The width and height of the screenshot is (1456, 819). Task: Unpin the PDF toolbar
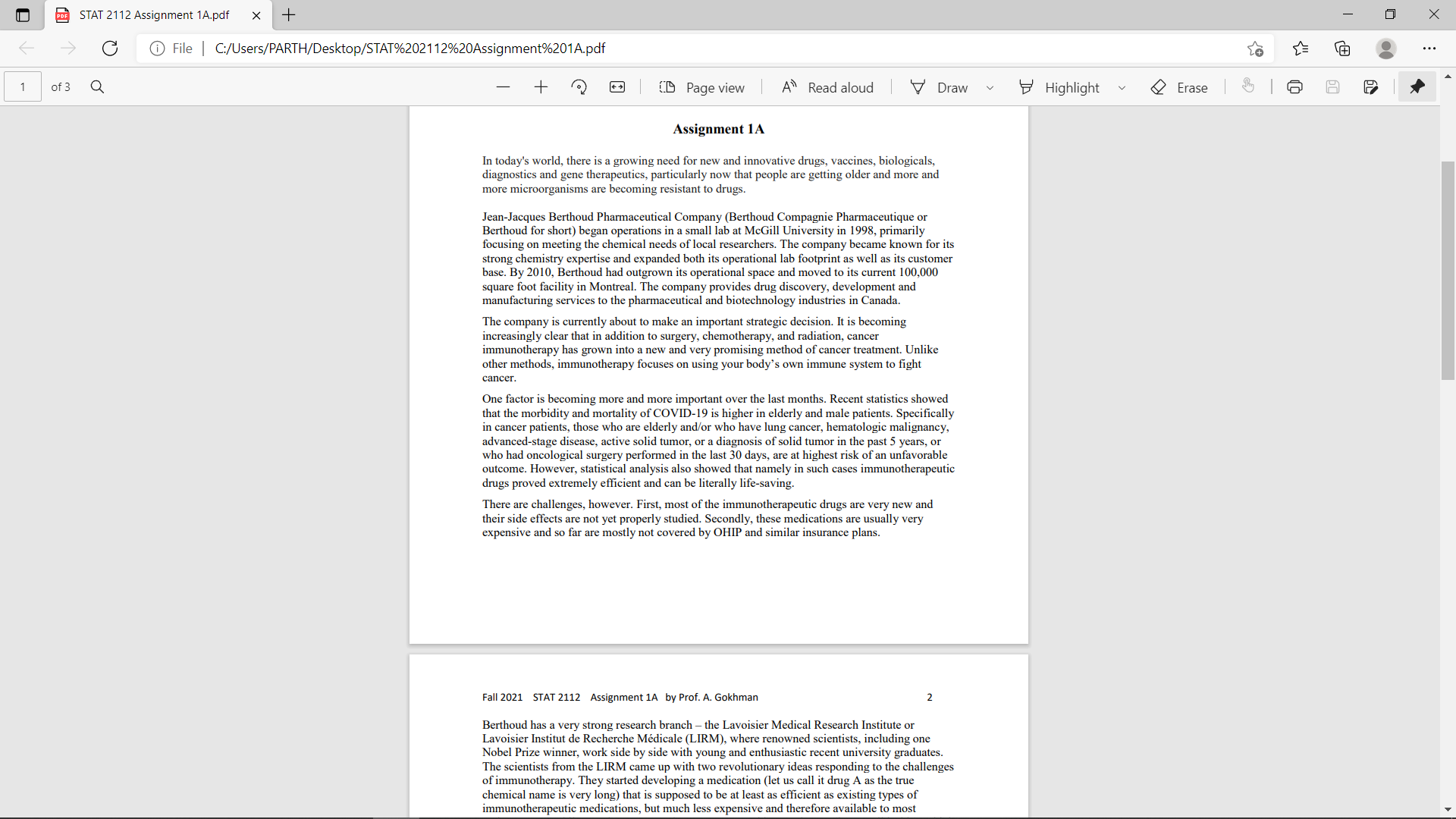(x=1417, y=86)
